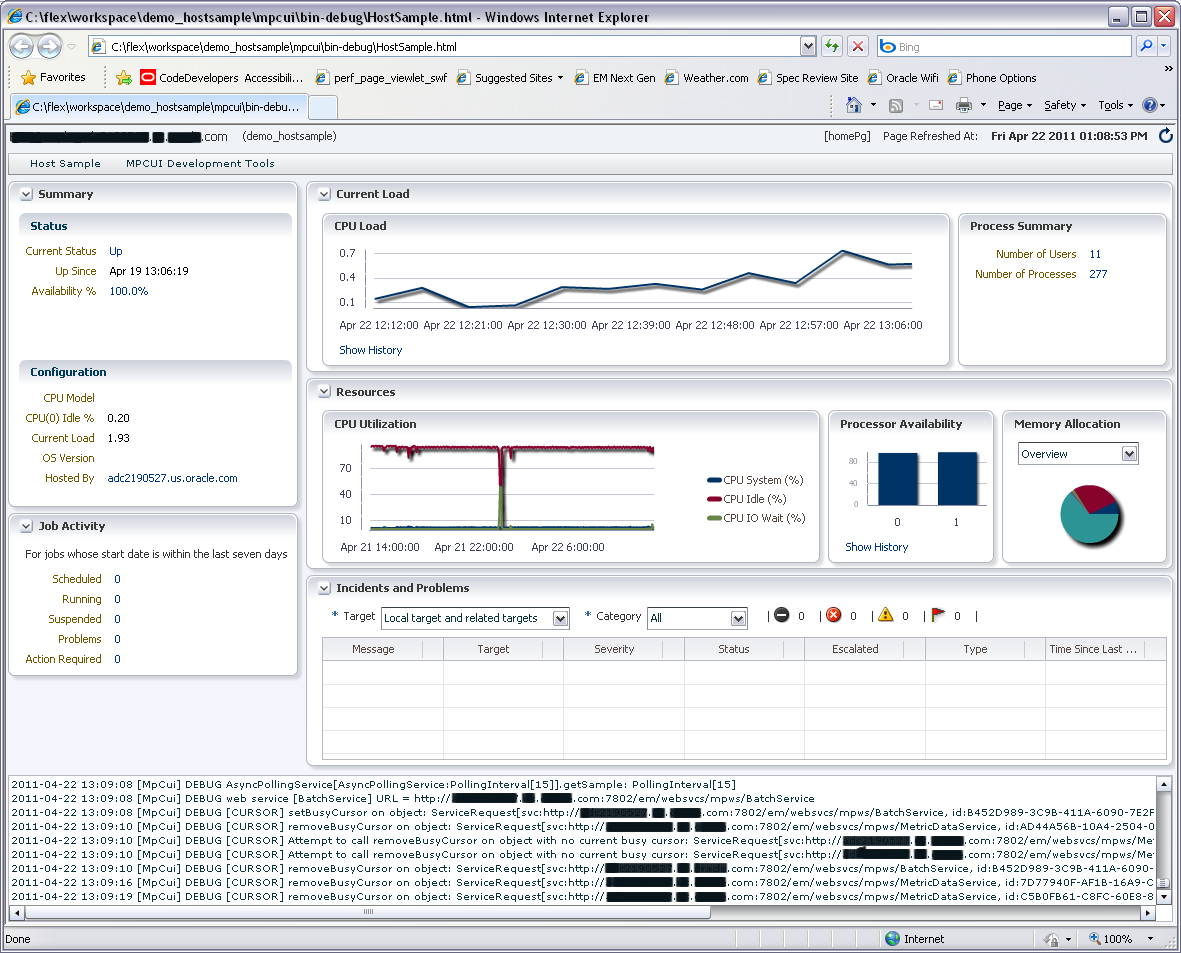This screenshot has width=1181, height=953.
Task: Click the log horizontal scrollbar thumb
Action: (x=368, y=912)
